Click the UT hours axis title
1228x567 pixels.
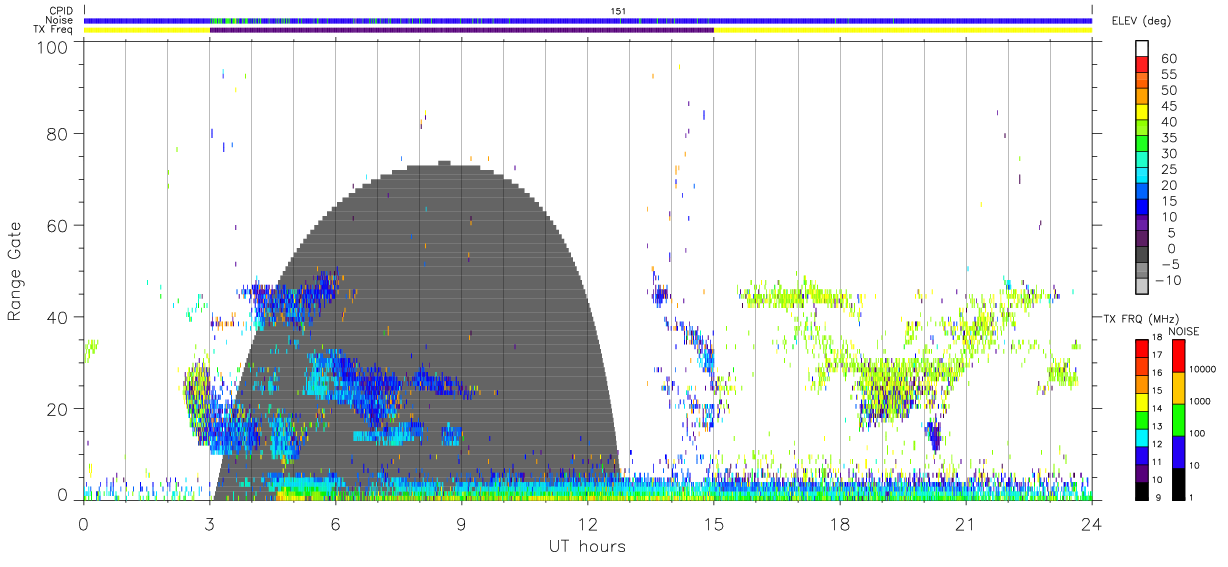pos(587,546)
